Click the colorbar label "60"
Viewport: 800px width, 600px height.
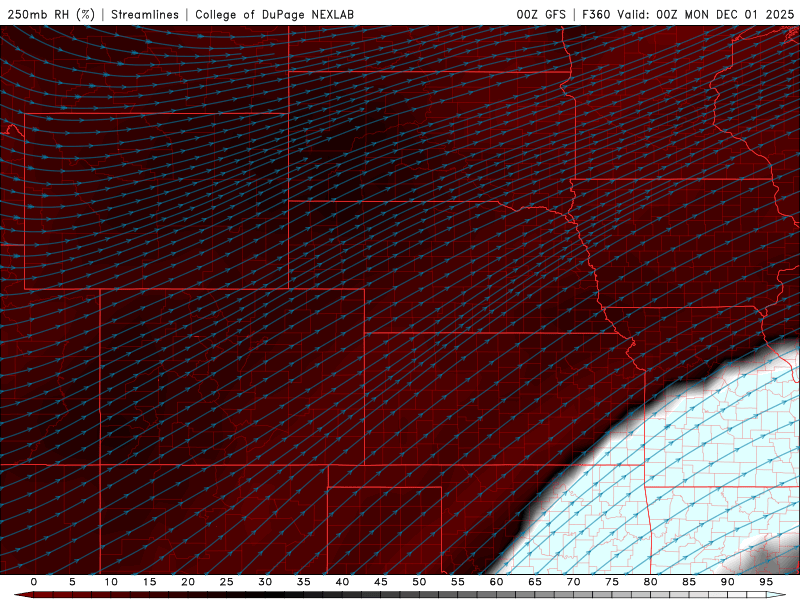[496, 582]
